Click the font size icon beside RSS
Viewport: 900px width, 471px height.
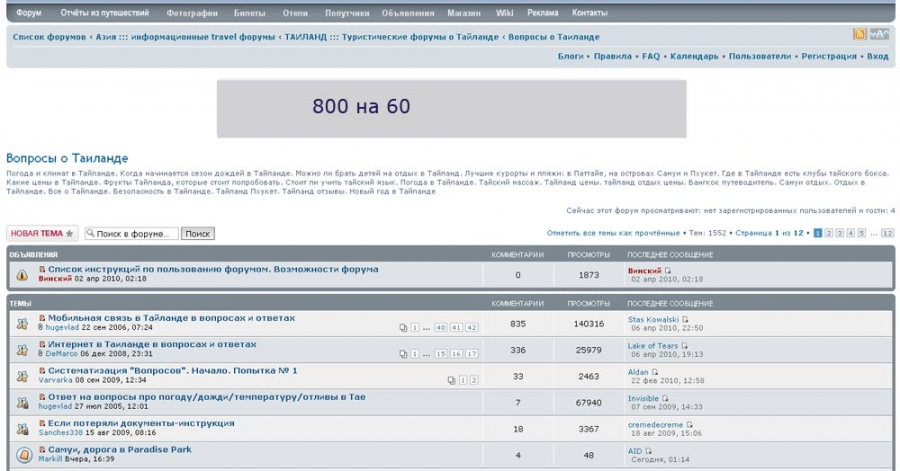point(879,34)
